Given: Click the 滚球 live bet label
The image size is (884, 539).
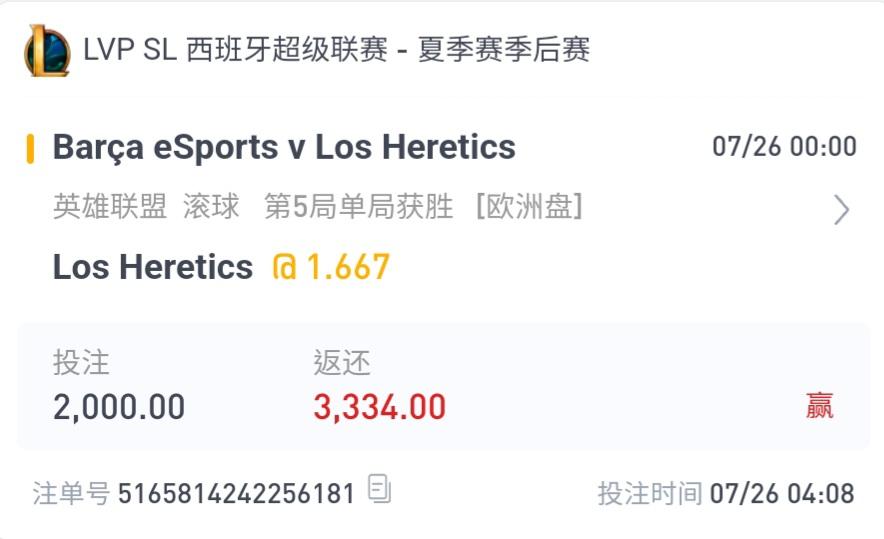Looking at the screenshot, I should [x=211, y=206].
